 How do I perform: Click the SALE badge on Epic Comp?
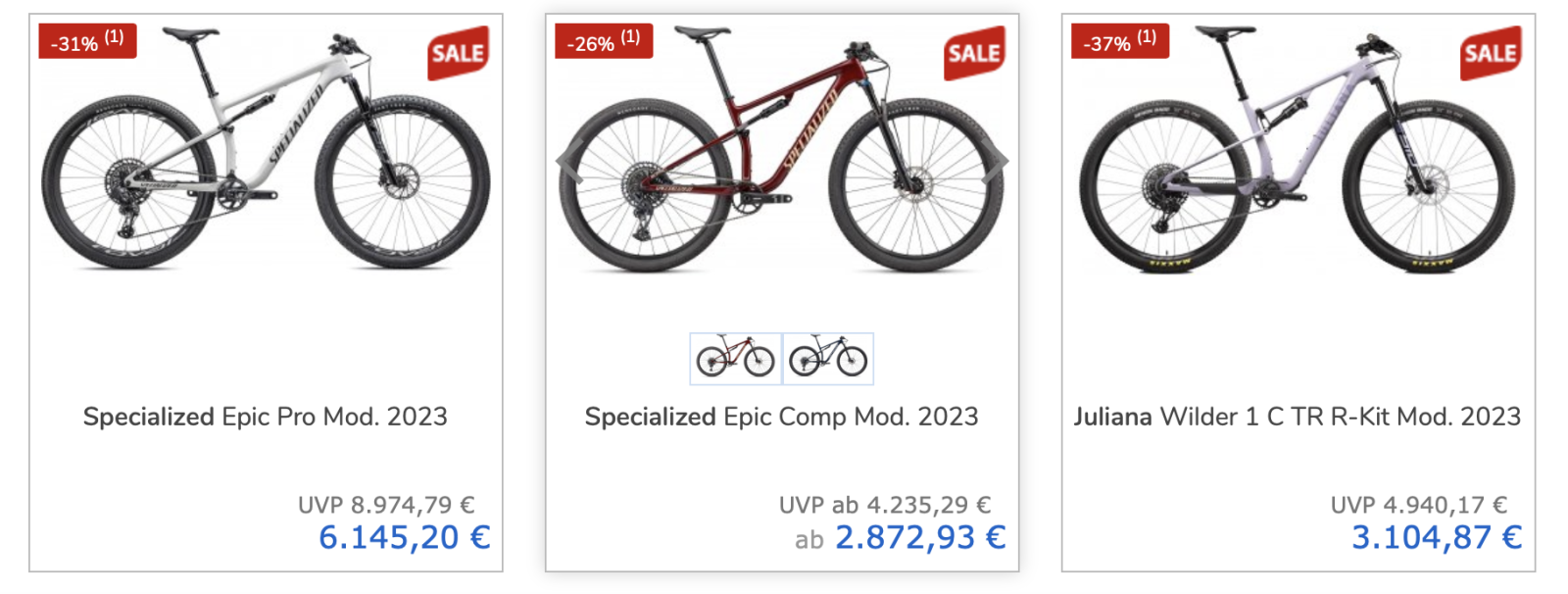(x=974, y=53)
